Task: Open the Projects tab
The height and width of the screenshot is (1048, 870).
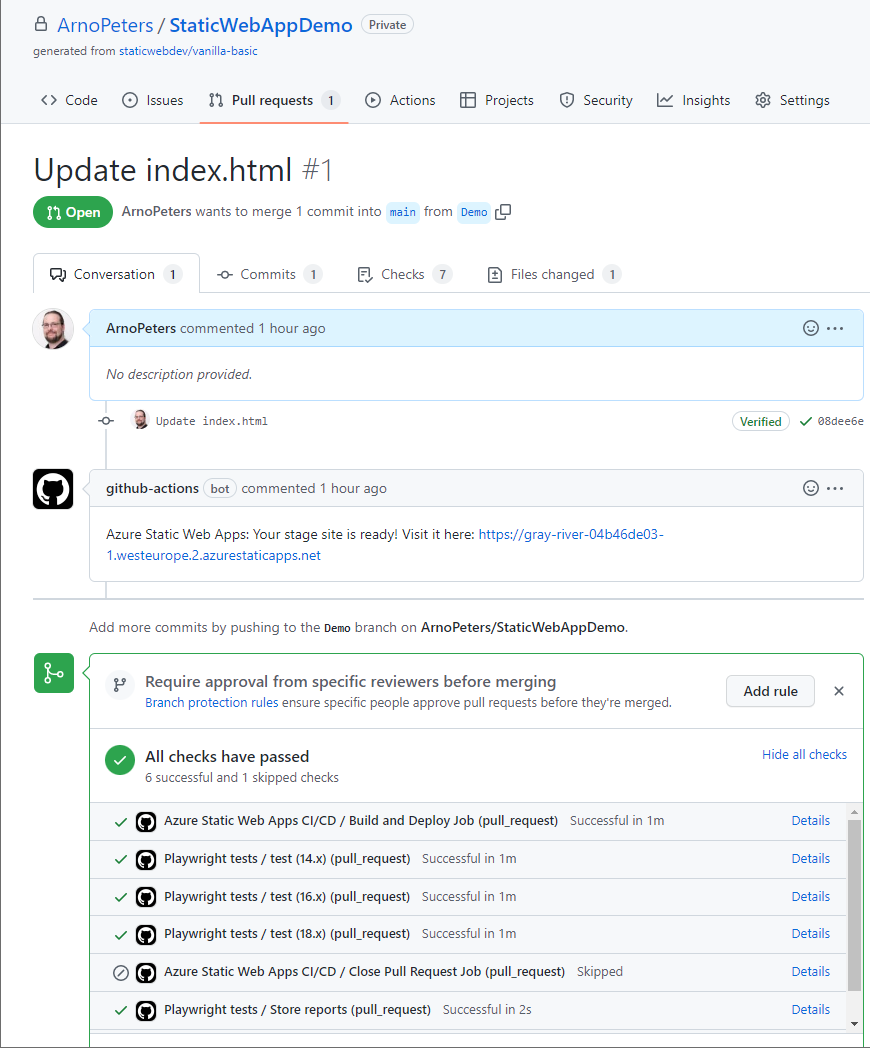Action: point(497,100)
